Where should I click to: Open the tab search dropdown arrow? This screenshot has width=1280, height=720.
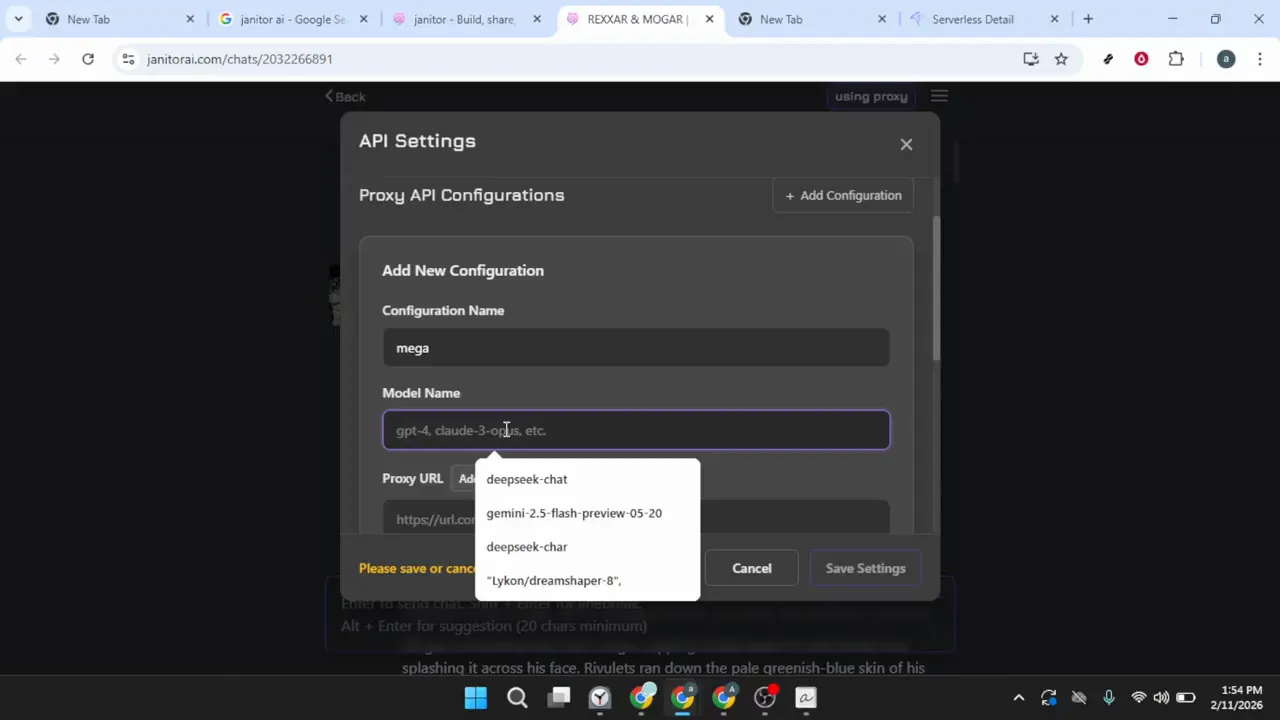pos(18,19)
